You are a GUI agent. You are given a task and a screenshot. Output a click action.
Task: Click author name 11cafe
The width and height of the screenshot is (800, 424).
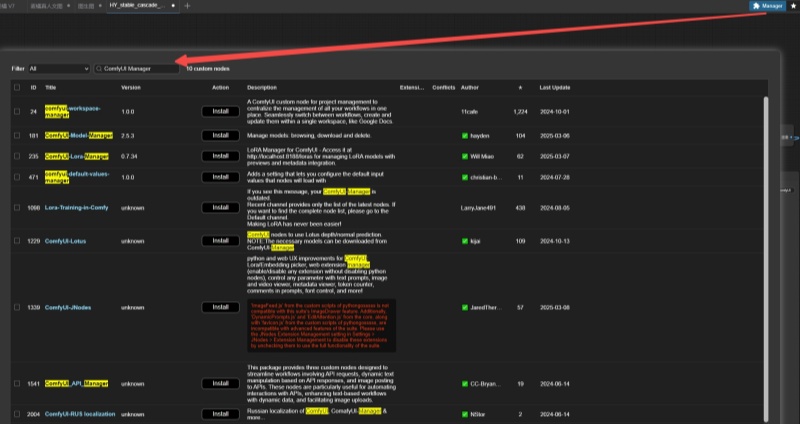469,111
